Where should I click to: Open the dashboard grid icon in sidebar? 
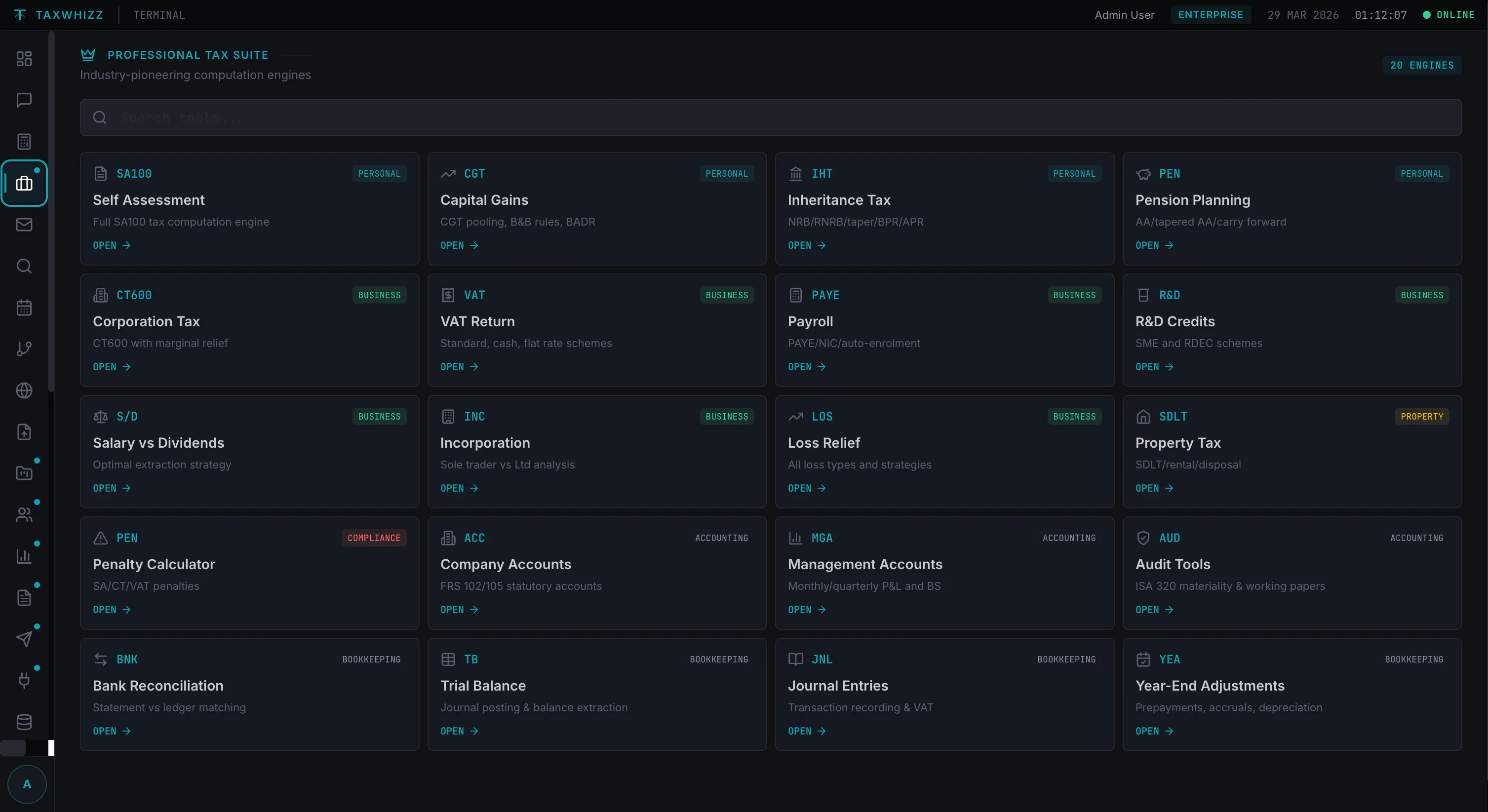click(x=24, y=59)
